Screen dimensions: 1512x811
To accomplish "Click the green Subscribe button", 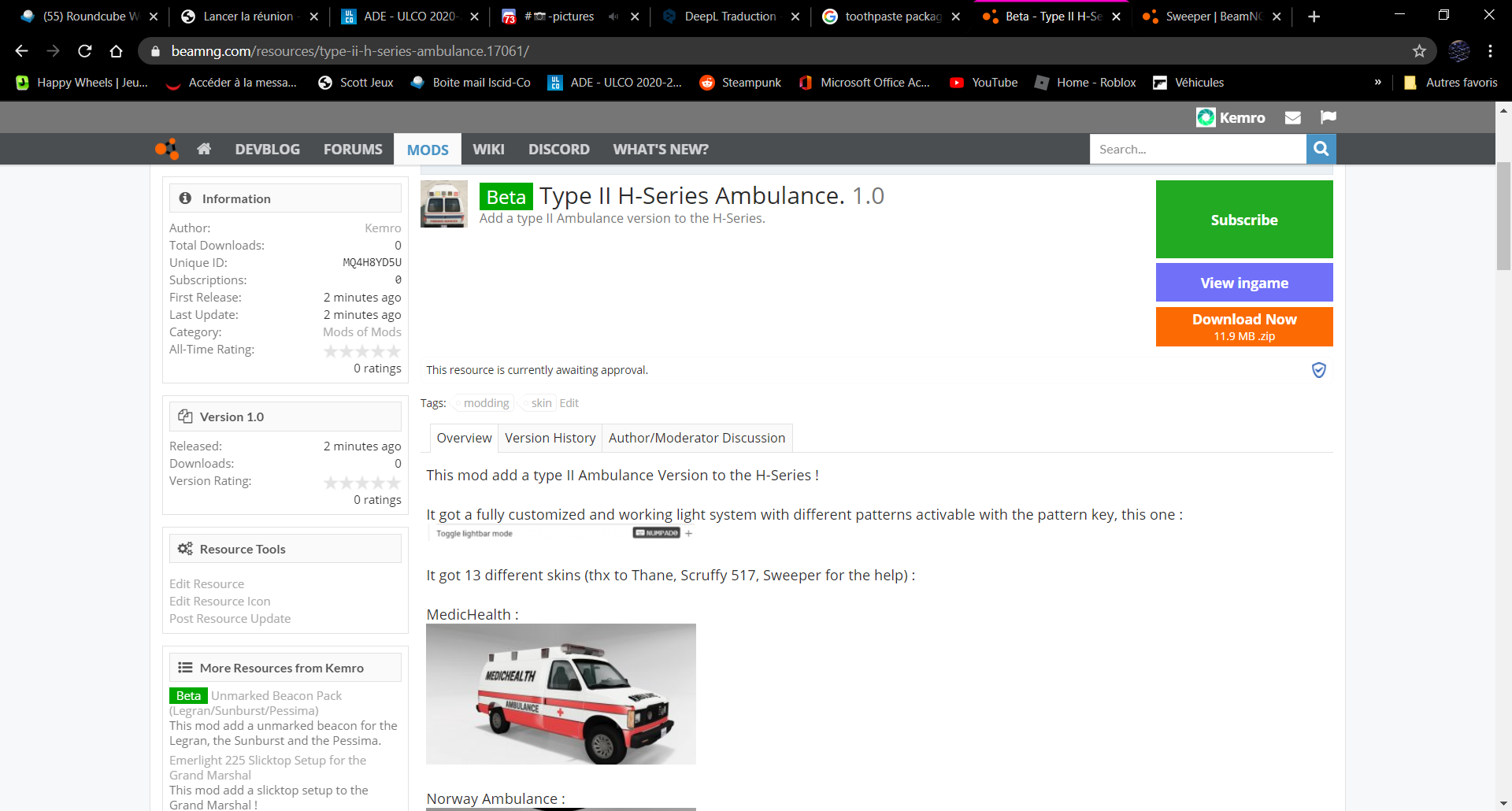I will (1244, 219).
